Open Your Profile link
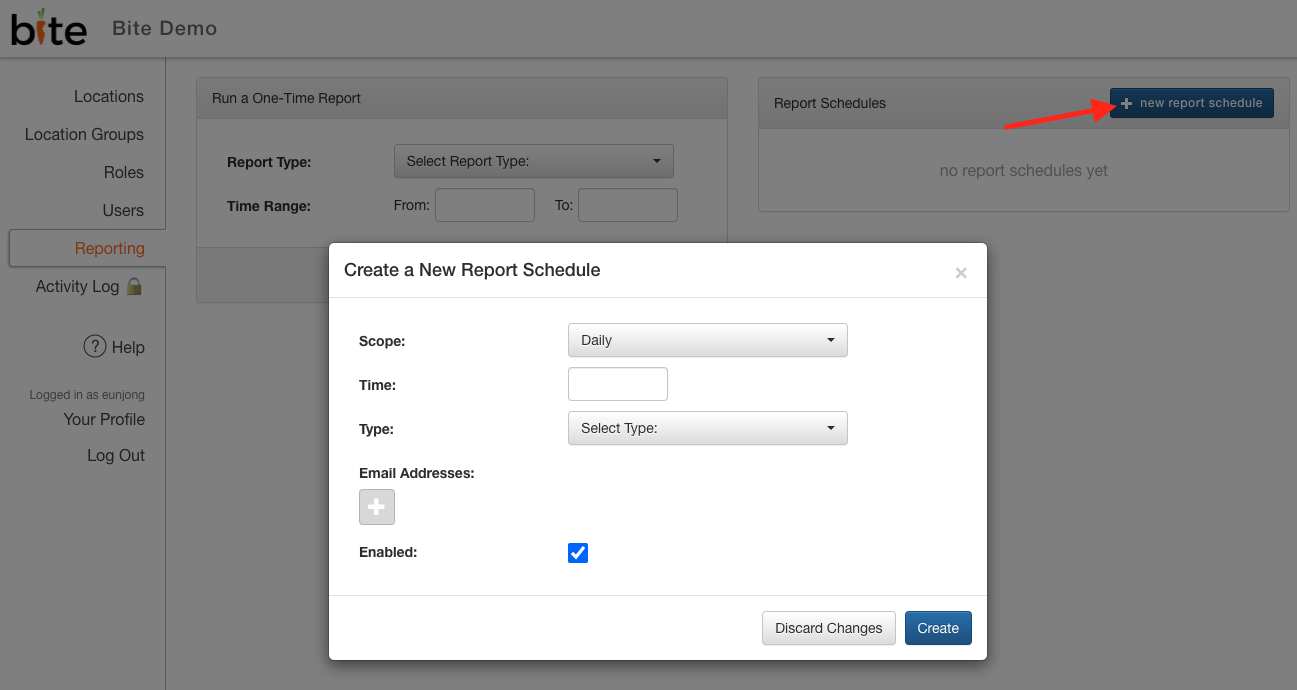This screenshot has width=1297, height=690. [x=104, y=419]
